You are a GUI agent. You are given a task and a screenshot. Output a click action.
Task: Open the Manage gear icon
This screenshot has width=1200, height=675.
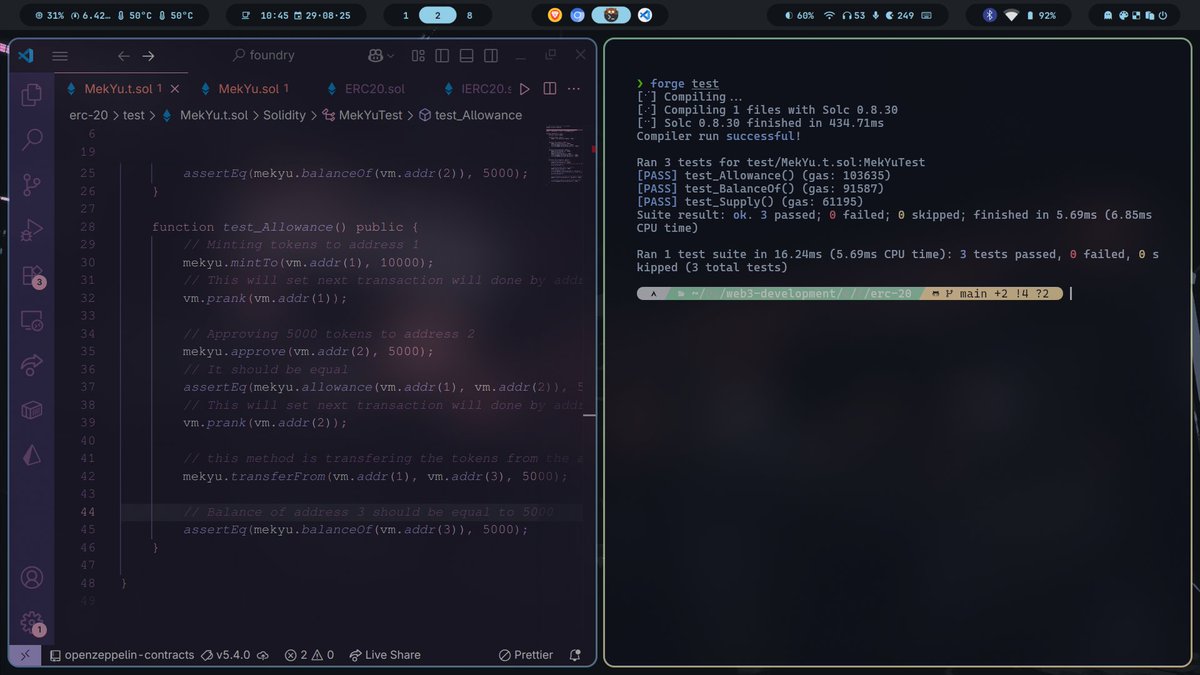(x=32, y=622)
